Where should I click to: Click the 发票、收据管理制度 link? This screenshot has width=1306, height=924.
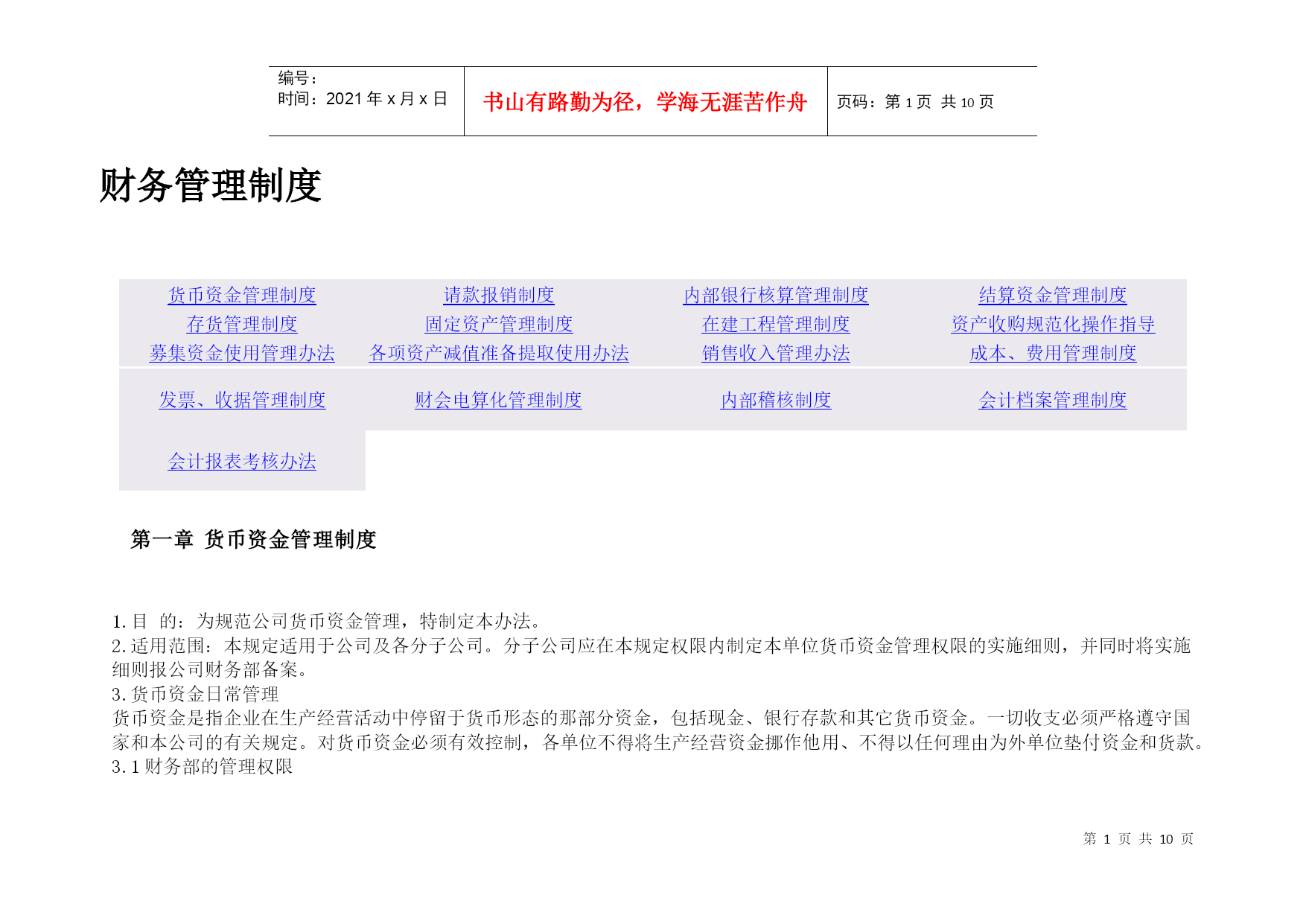point(242,401)
